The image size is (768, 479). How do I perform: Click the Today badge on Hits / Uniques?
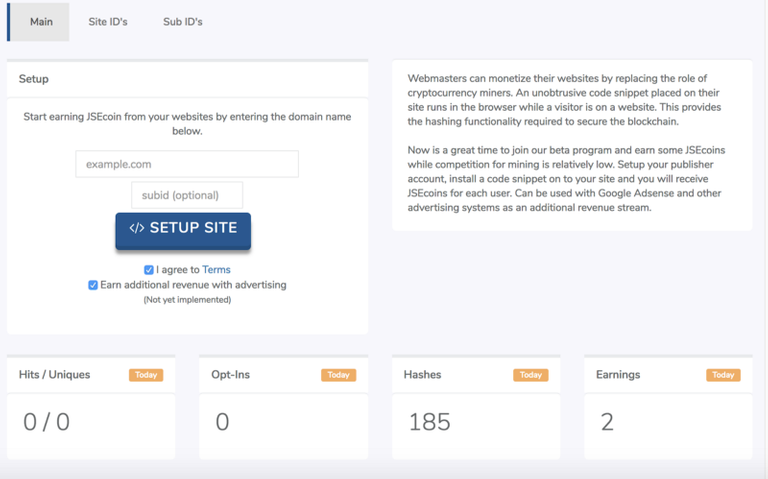146,375
